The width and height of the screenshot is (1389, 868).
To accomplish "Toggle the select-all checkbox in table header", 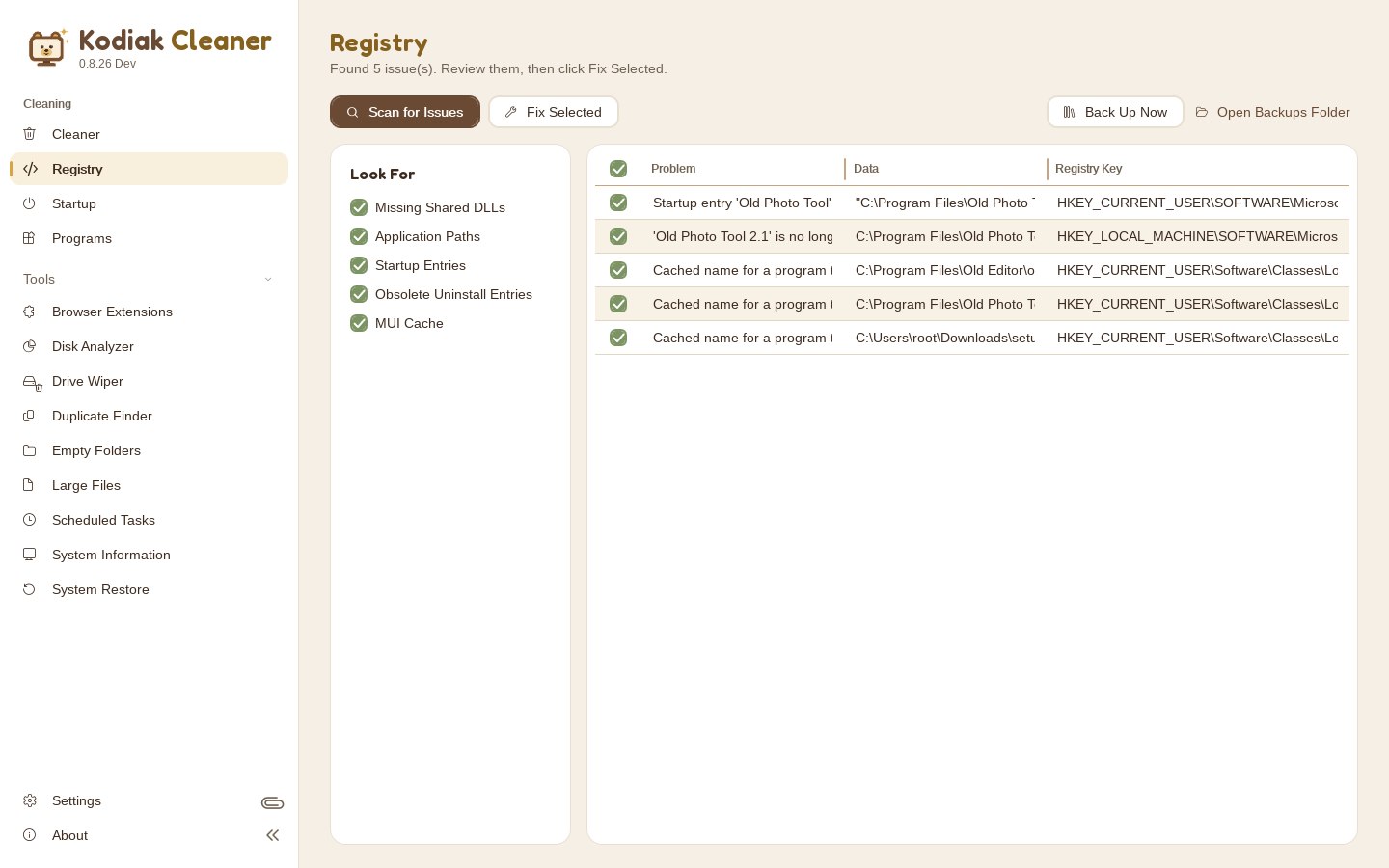I will (618, 169).
